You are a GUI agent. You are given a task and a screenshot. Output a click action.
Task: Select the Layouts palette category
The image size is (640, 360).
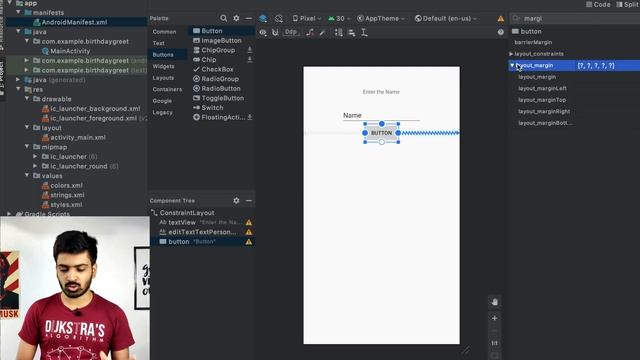coord(163,78)
